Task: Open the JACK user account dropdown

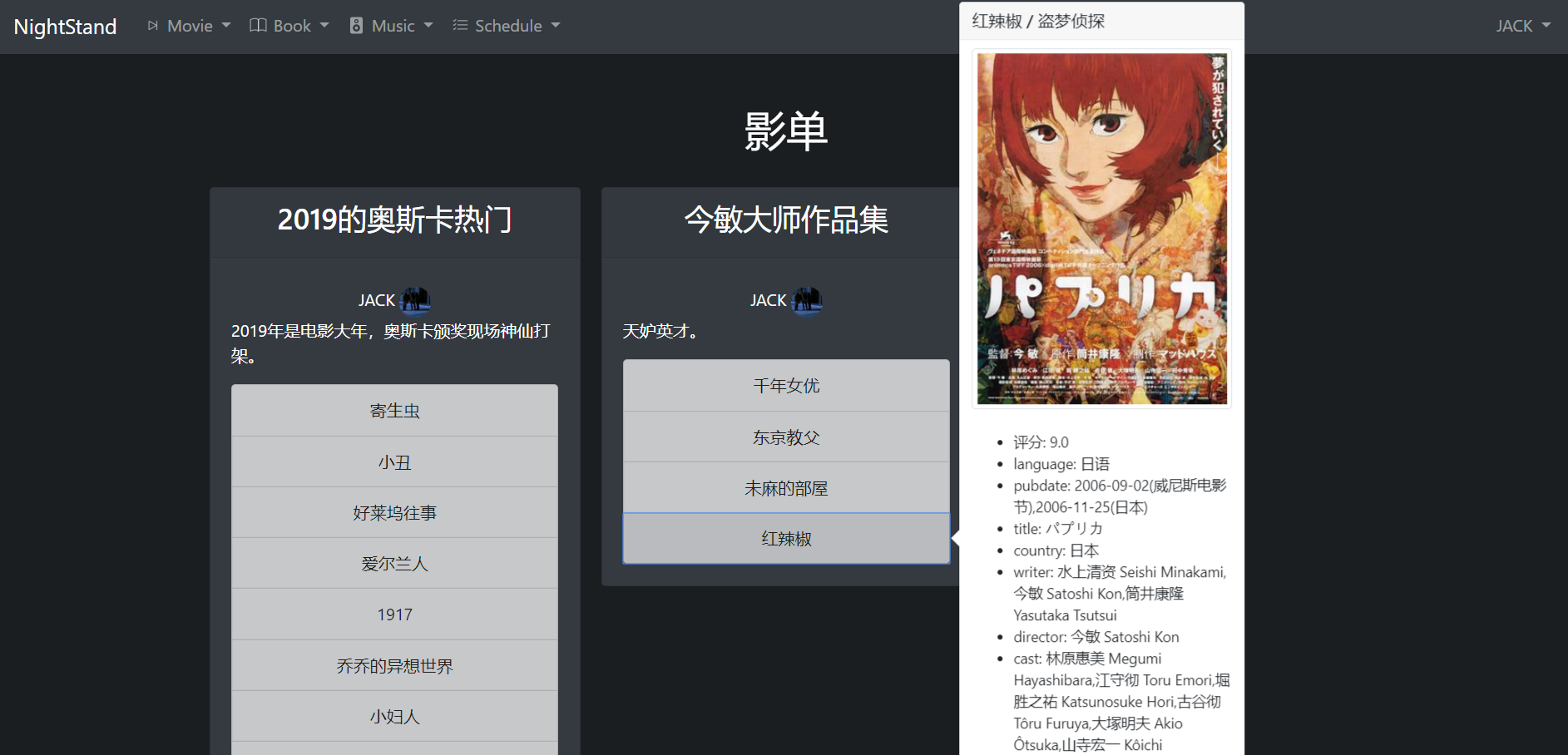Action: (x=1523, y=26)
